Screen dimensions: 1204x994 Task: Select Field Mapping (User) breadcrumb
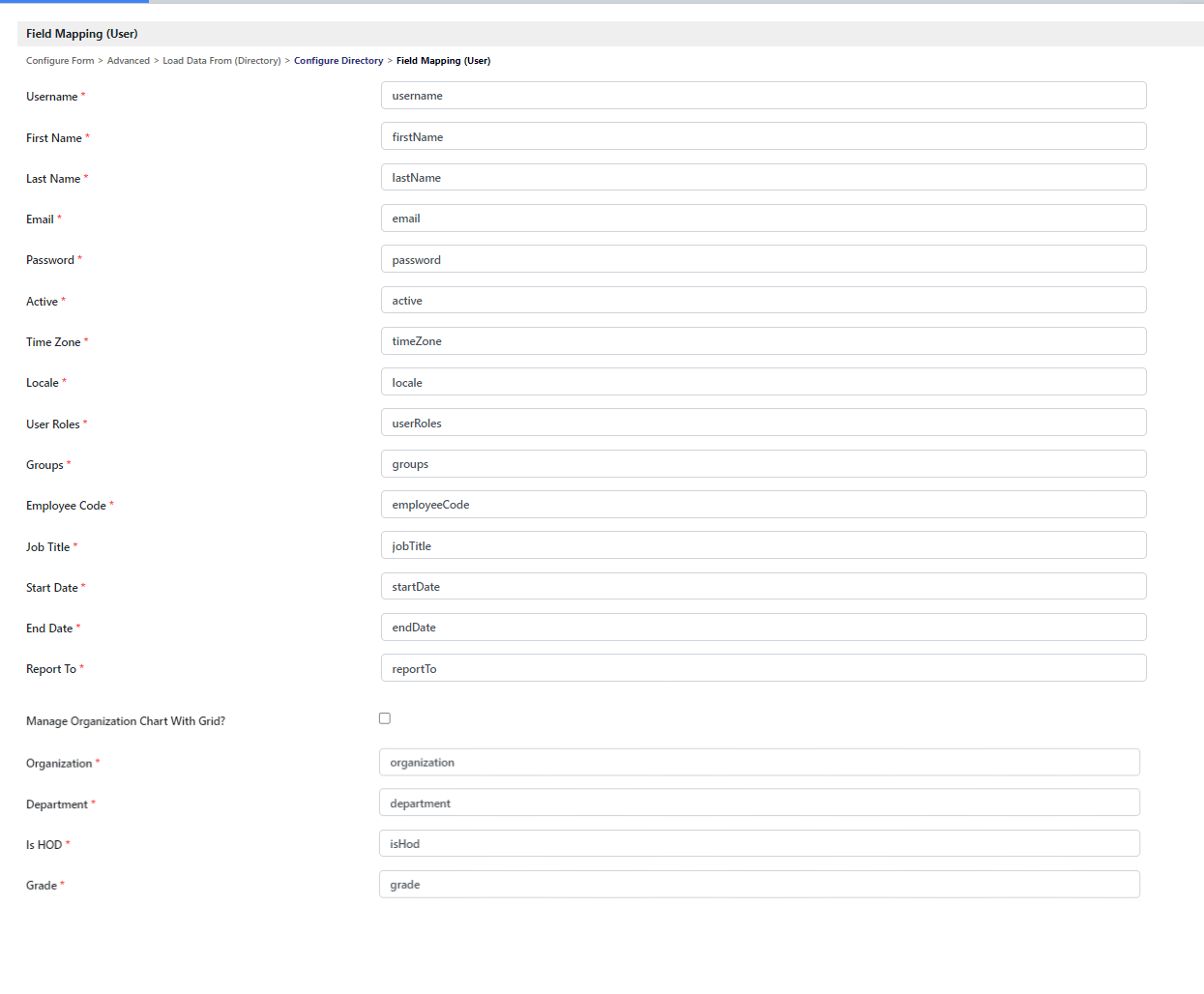pyautogui.click(x=443, y=61)
